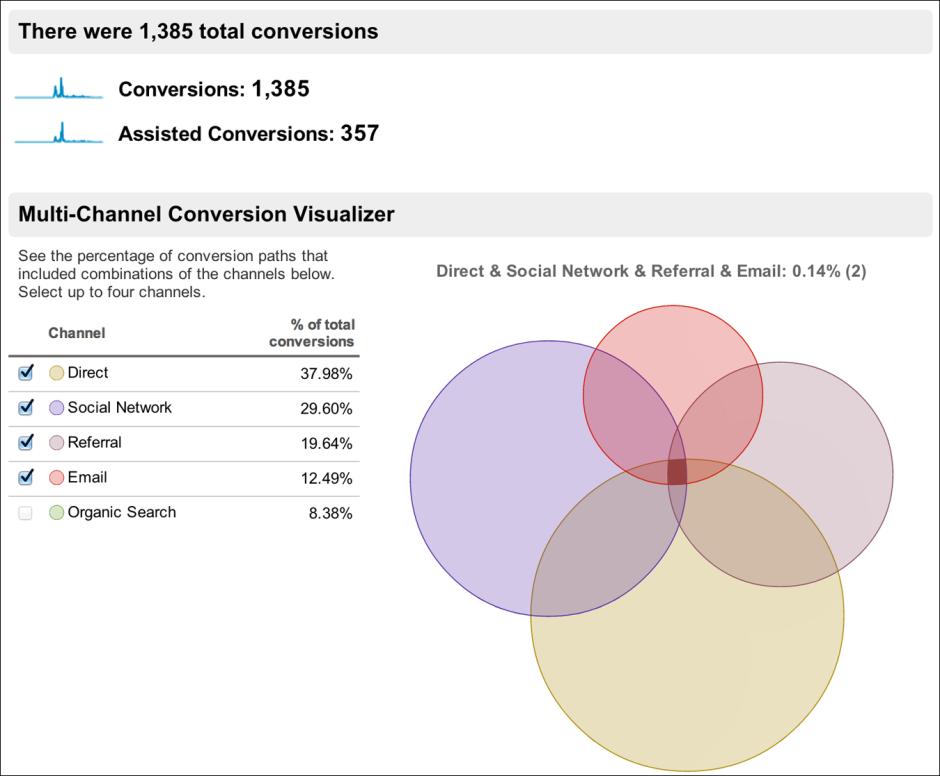
Task: Uncheck the Social Network channel checkbox
Action: pos(26,408)
